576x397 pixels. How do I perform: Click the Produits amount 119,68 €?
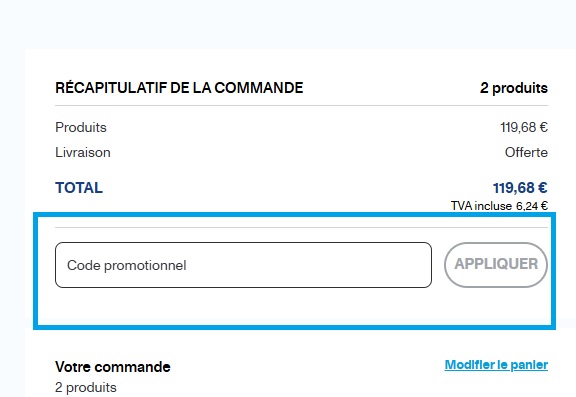pos(524,127)
